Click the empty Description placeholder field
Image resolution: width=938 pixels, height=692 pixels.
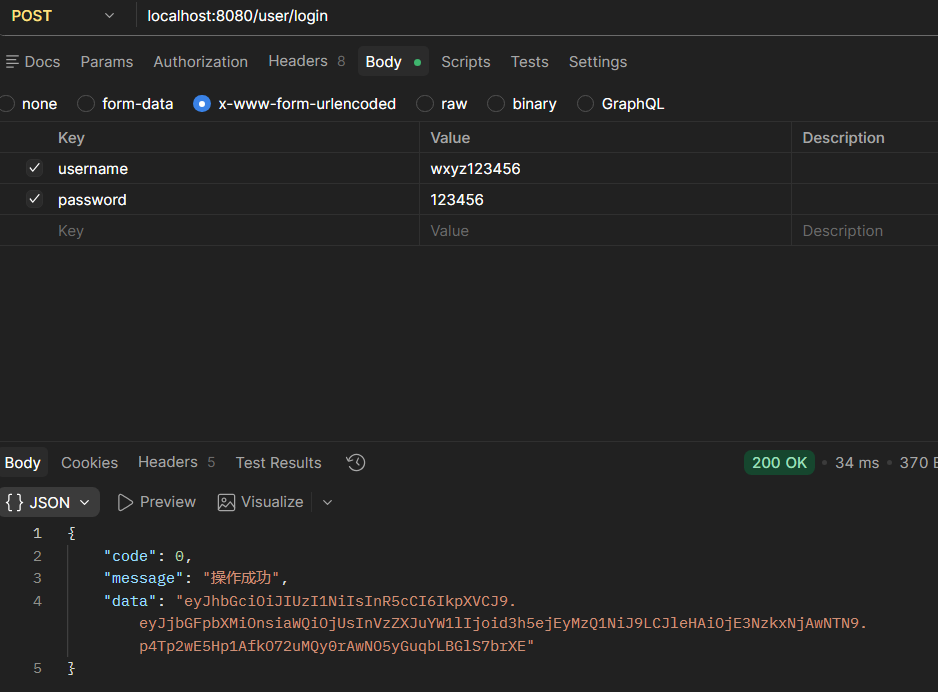864,231
